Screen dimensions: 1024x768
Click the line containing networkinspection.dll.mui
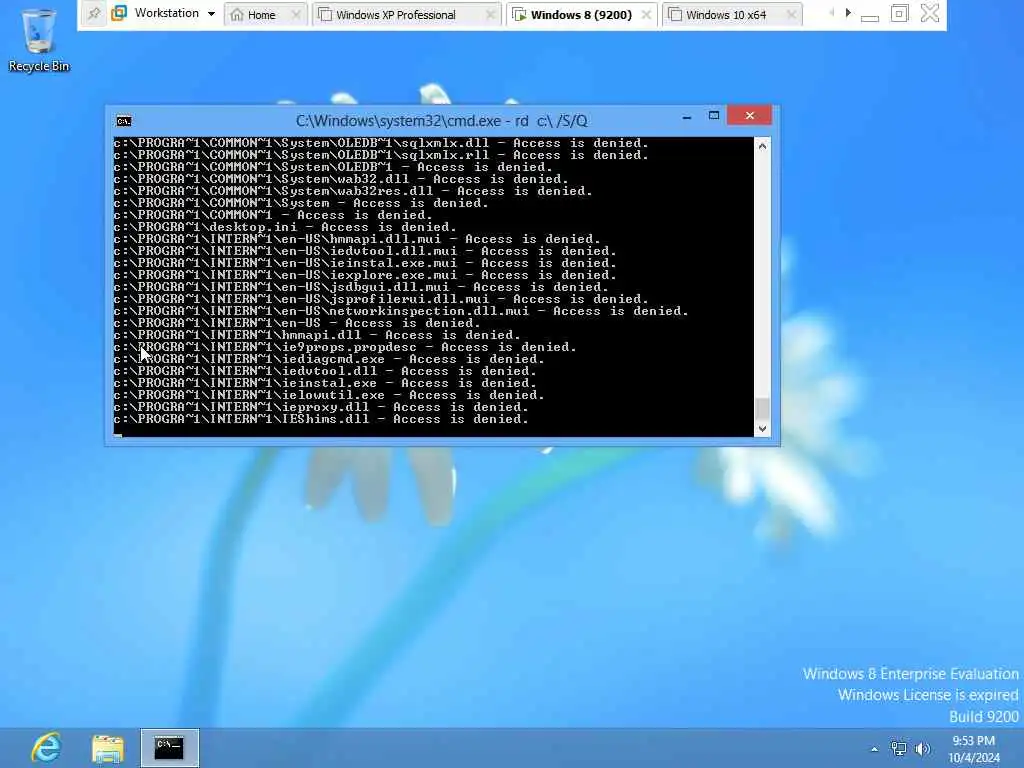click(x=401, y=311)
